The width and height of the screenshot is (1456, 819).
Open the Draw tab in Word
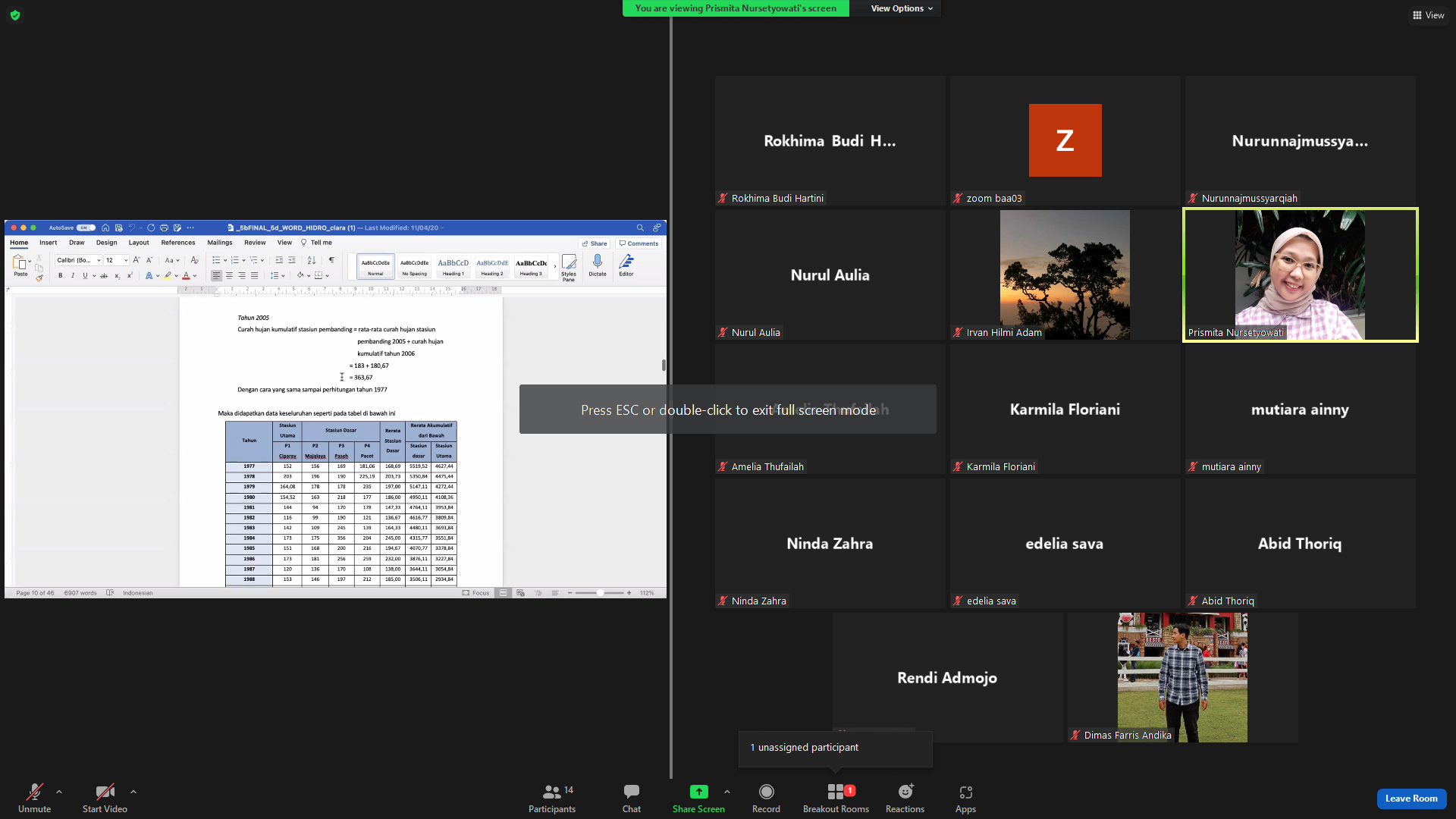(x=77, y=243)
